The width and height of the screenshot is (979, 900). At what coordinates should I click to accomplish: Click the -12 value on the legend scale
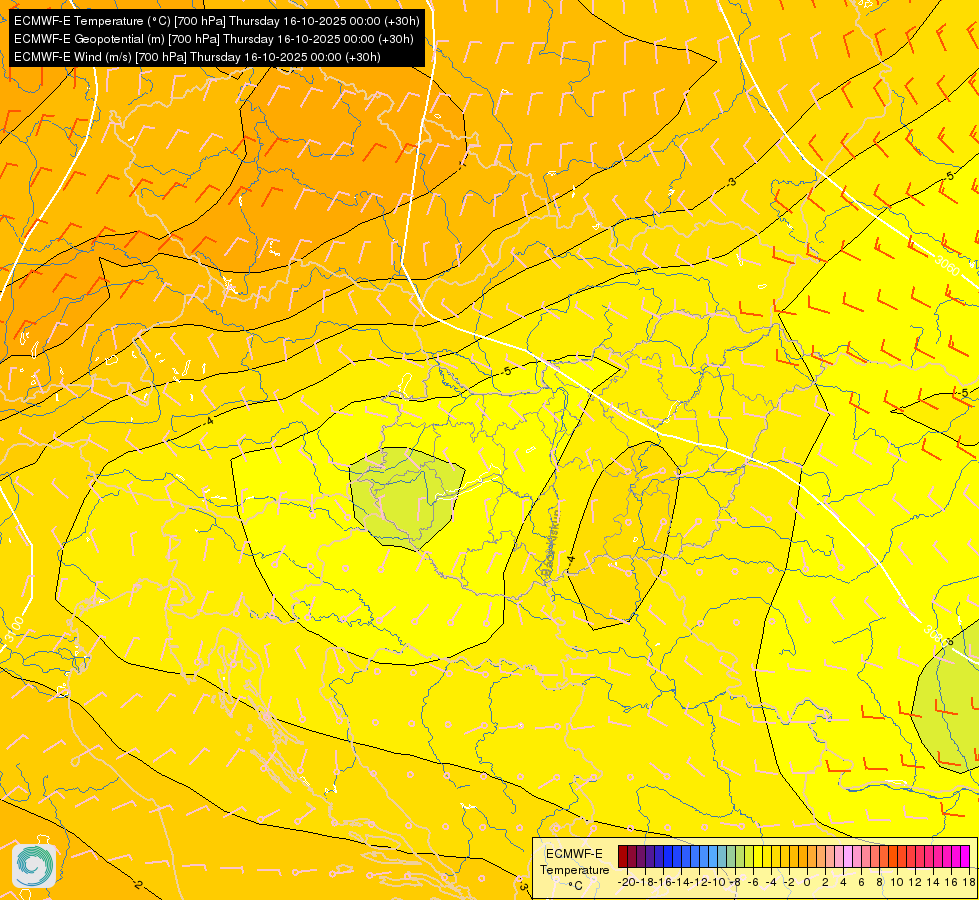coord(699,883)
